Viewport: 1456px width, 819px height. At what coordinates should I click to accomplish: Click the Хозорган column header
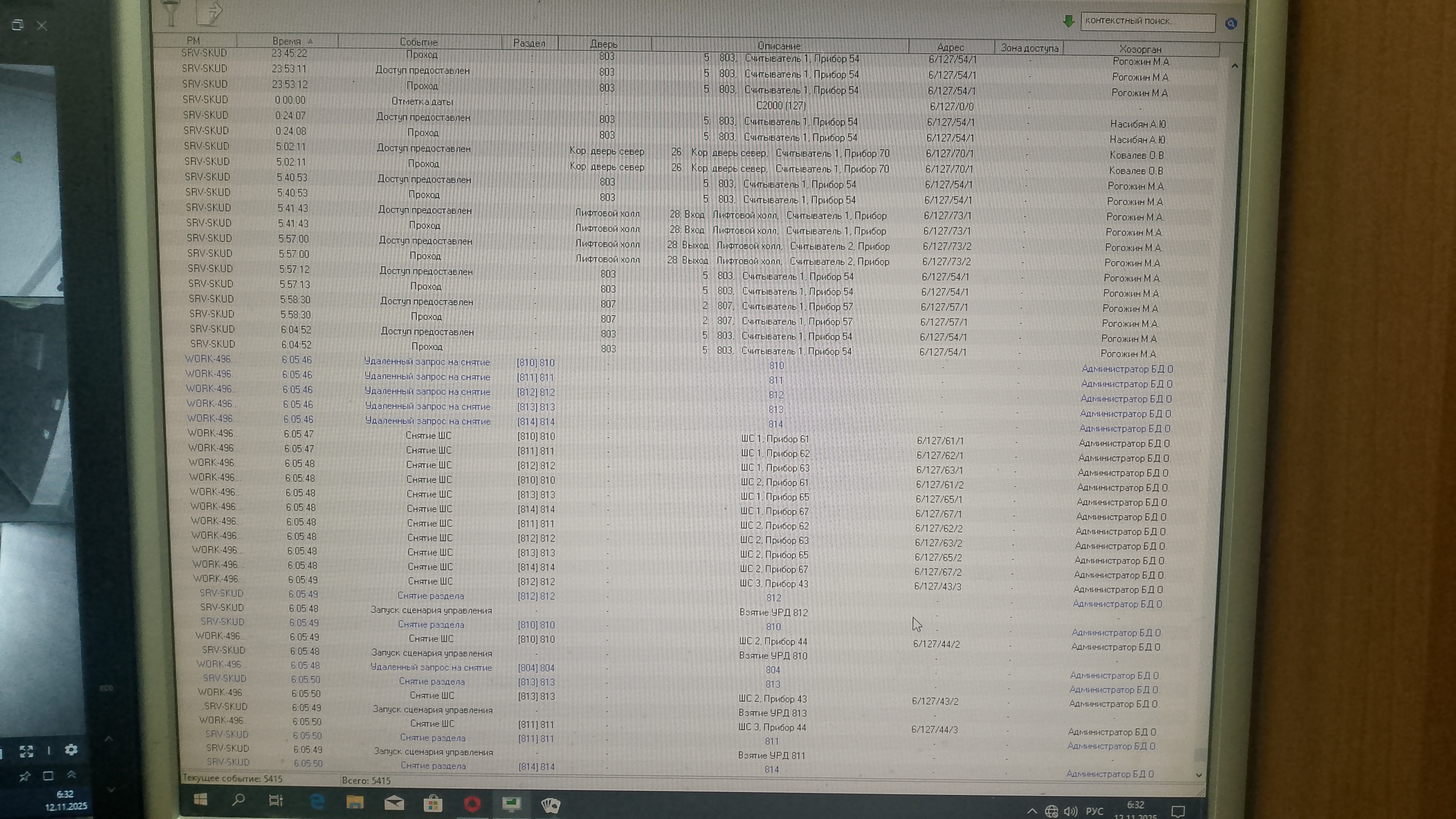click(x=1140, y=49)
